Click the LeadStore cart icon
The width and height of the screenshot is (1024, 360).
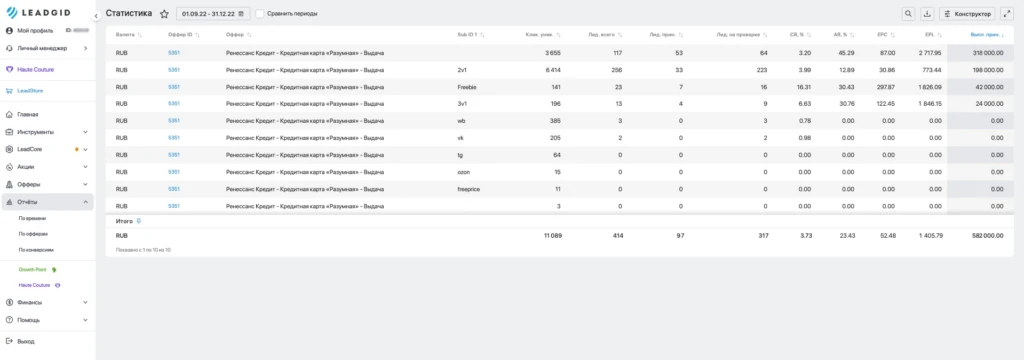[9, 91]
